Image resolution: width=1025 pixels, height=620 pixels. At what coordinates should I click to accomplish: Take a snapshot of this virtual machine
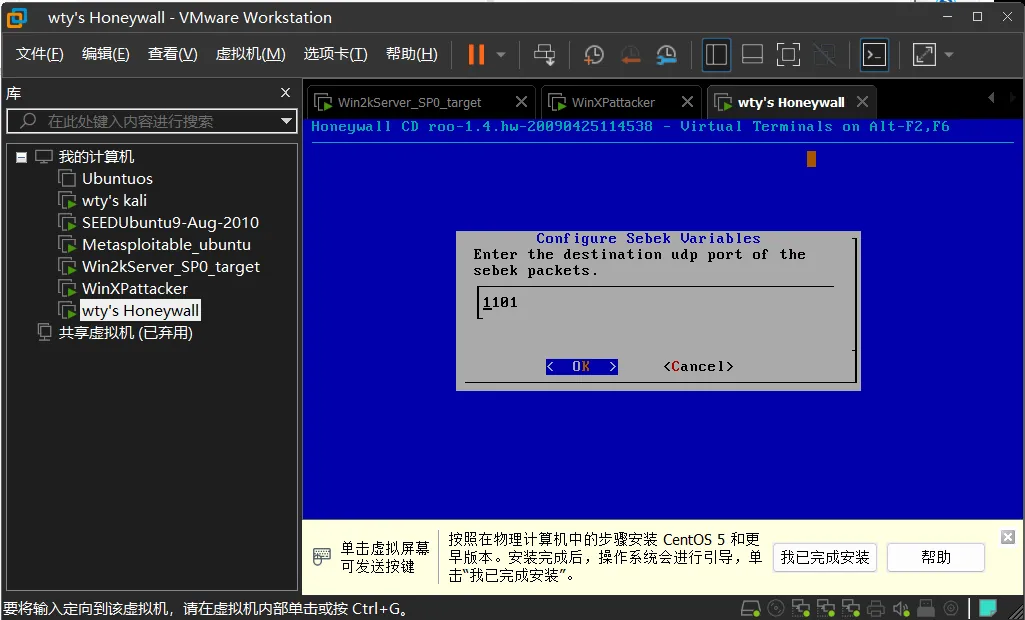point(594,54)
